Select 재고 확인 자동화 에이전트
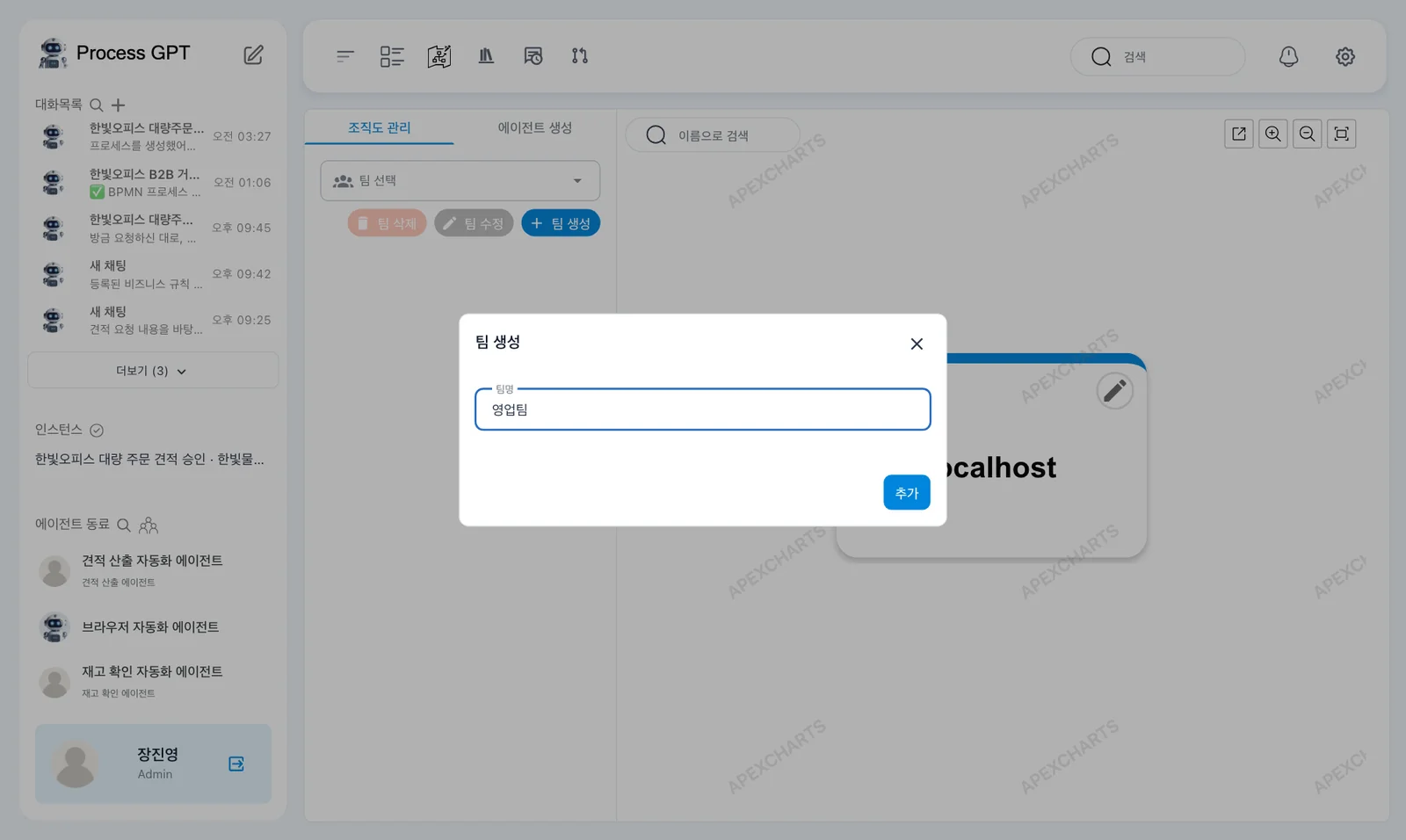Image resolution: width=1406 pixels, height=840 pixels. (153, 681)
